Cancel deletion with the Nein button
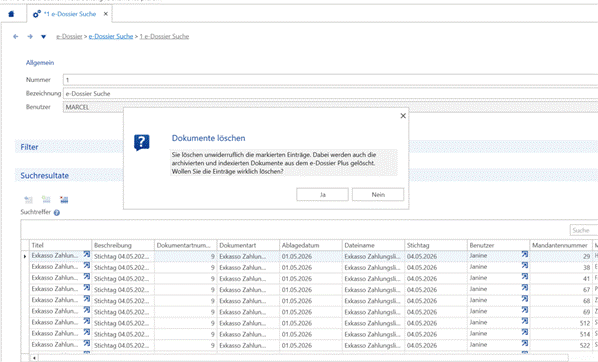The image size is (598, 362). (x=378, y=195)
